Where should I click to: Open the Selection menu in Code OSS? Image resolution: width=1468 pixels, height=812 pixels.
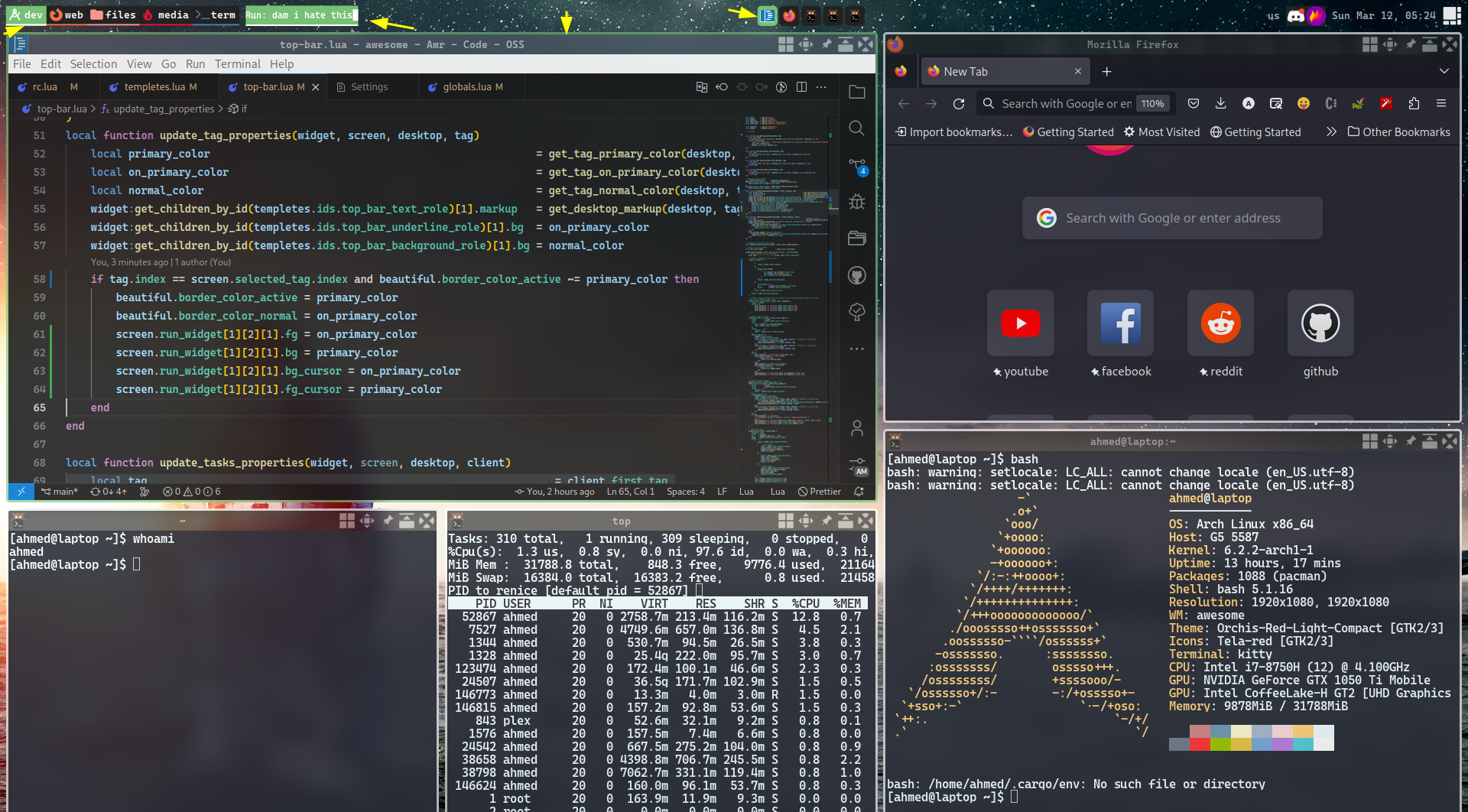tap(93, 64)
